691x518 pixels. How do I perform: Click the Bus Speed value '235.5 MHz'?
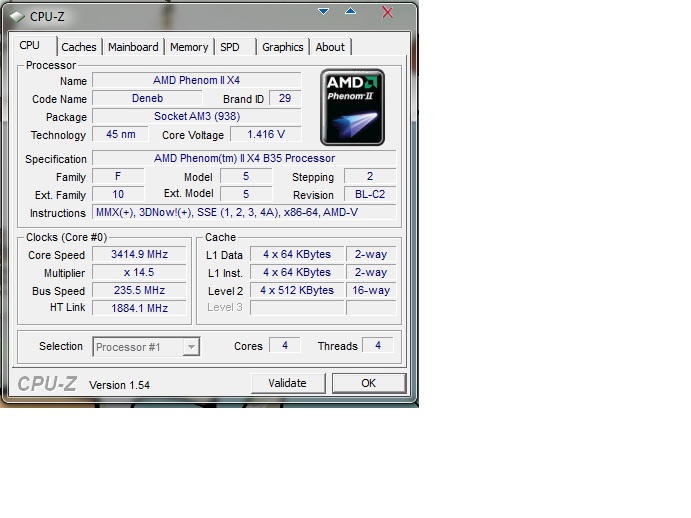point(139,291)
